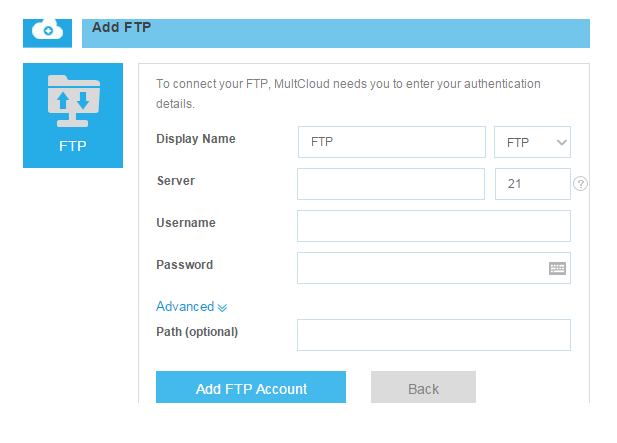Open the FTP protocol dropdown

[532, 142]
